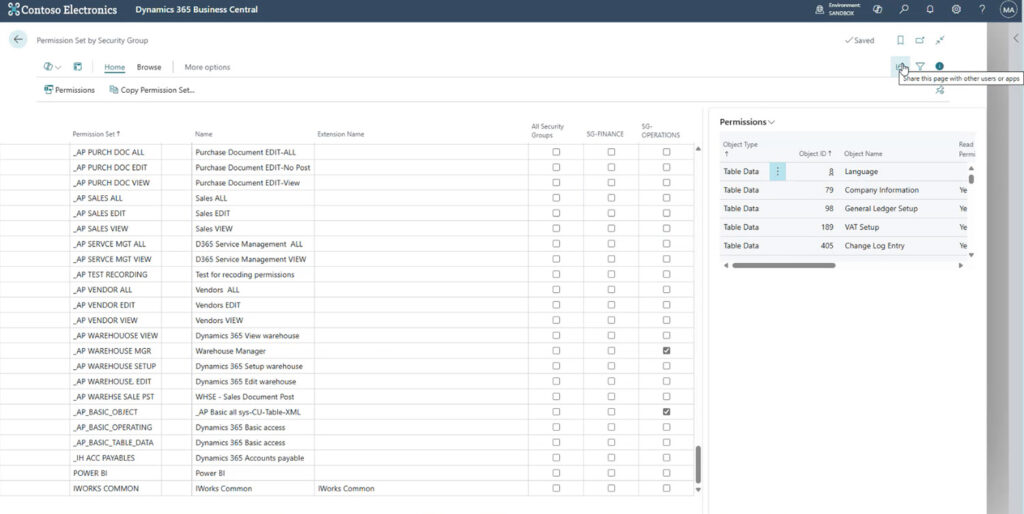This screenshot has width=1024, height=514.
Task: Click Change Log Entry object name
Action: tap(874, 246)
